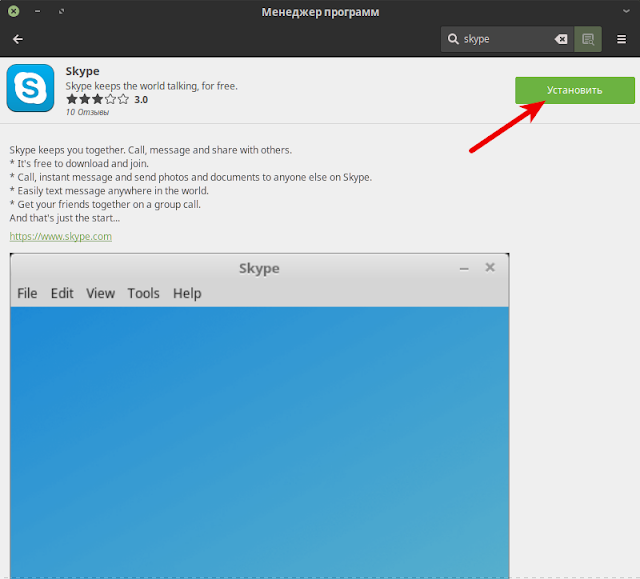Click 'Skype keeps the world talking' tagline
The image size is (640, 579).
(151, 86)
